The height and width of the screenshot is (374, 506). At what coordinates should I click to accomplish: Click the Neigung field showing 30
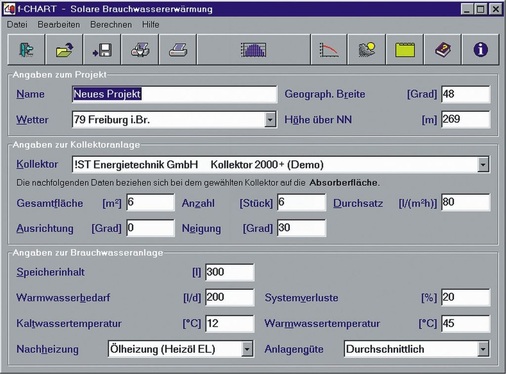[301, 228]
